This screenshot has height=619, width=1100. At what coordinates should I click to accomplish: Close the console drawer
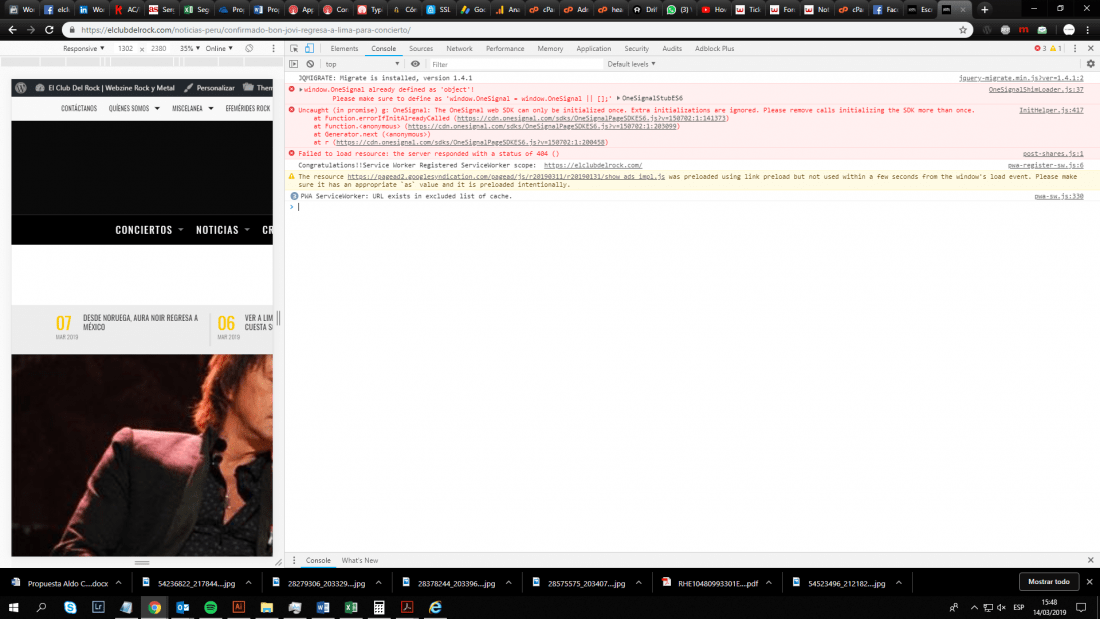pyautogui.click(x=1090, y=560)
